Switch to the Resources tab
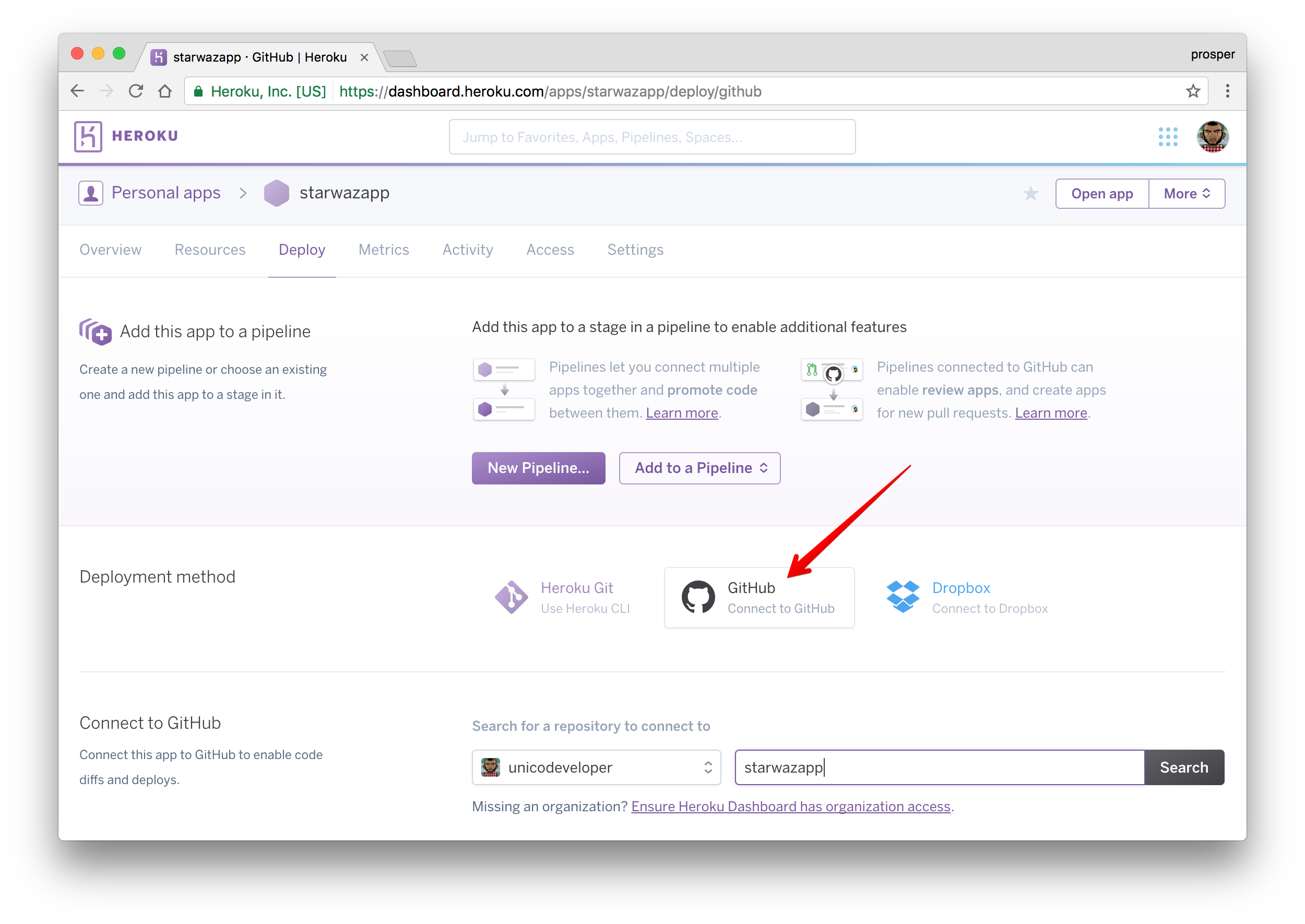 [210, 250]
